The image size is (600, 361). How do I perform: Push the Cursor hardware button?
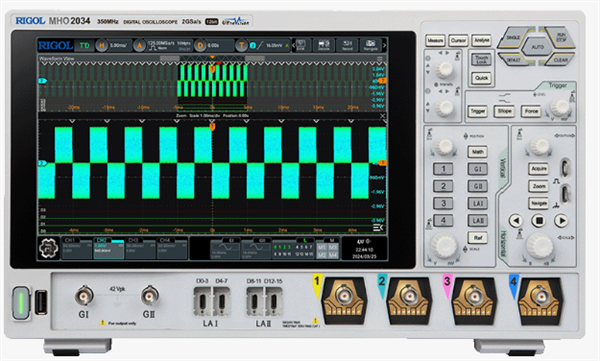tap(458, 40)
